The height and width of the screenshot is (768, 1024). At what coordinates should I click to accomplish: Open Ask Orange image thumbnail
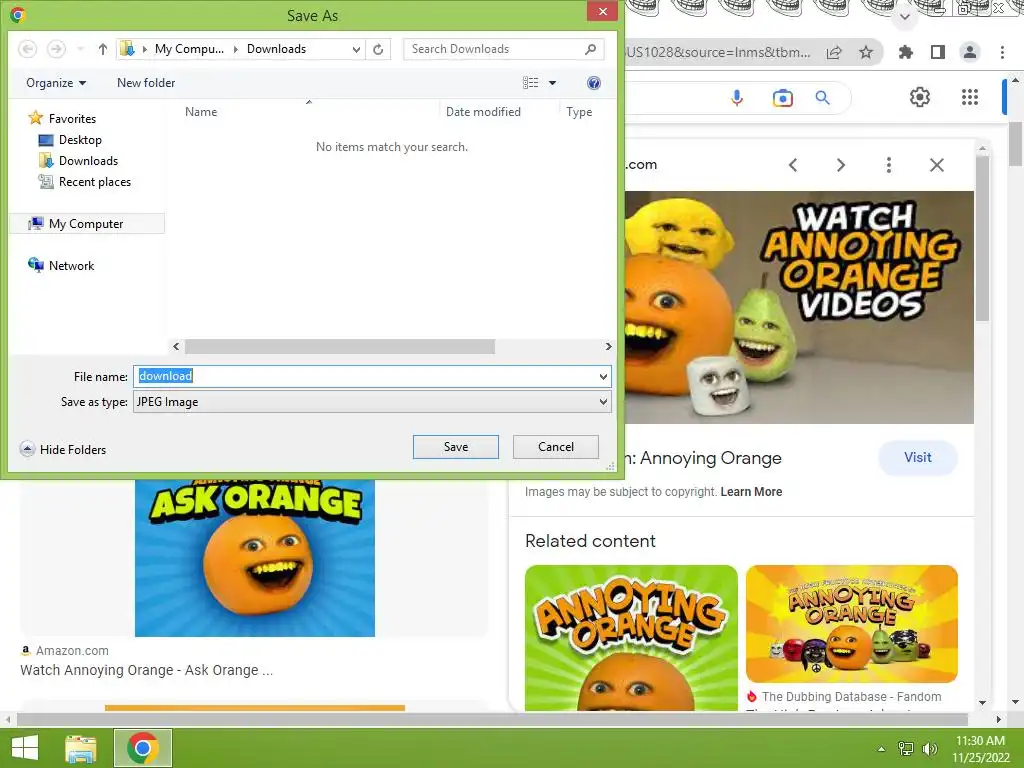(x=255, y=558)
